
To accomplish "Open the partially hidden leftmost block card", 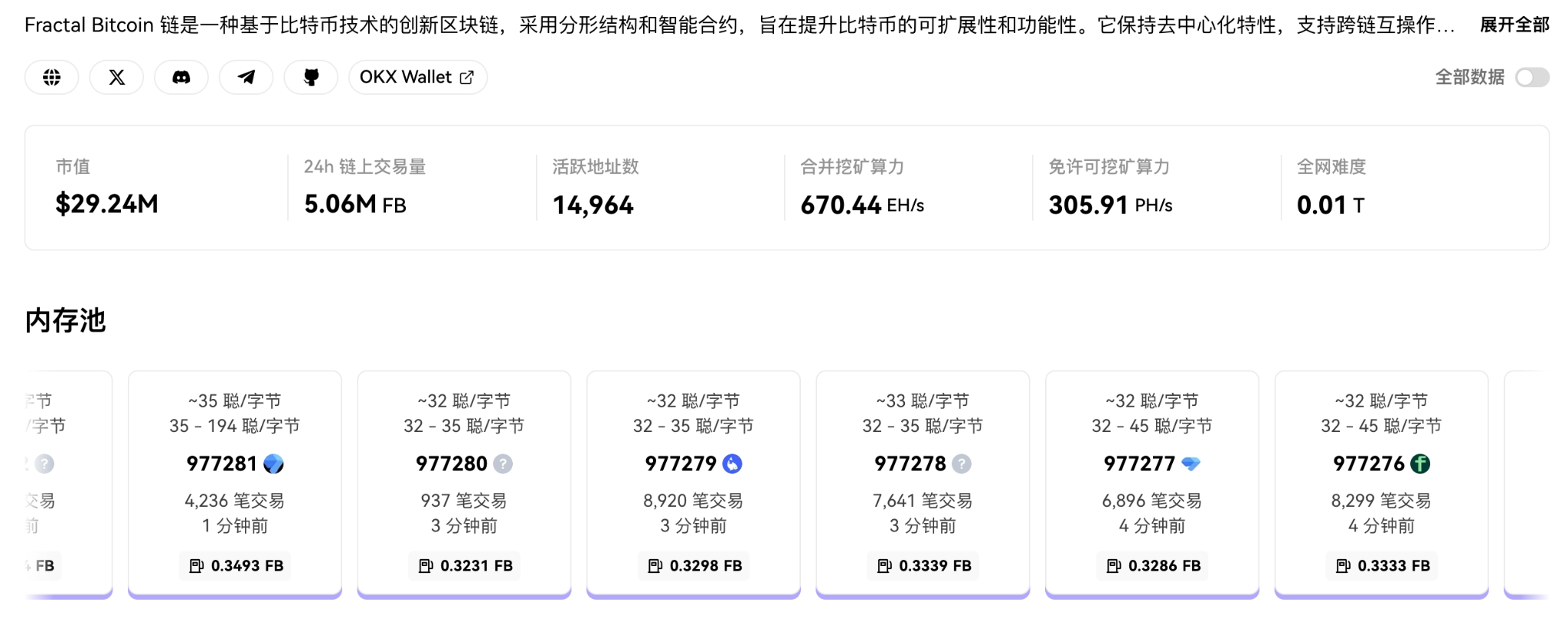I will [x=69, y=482].
